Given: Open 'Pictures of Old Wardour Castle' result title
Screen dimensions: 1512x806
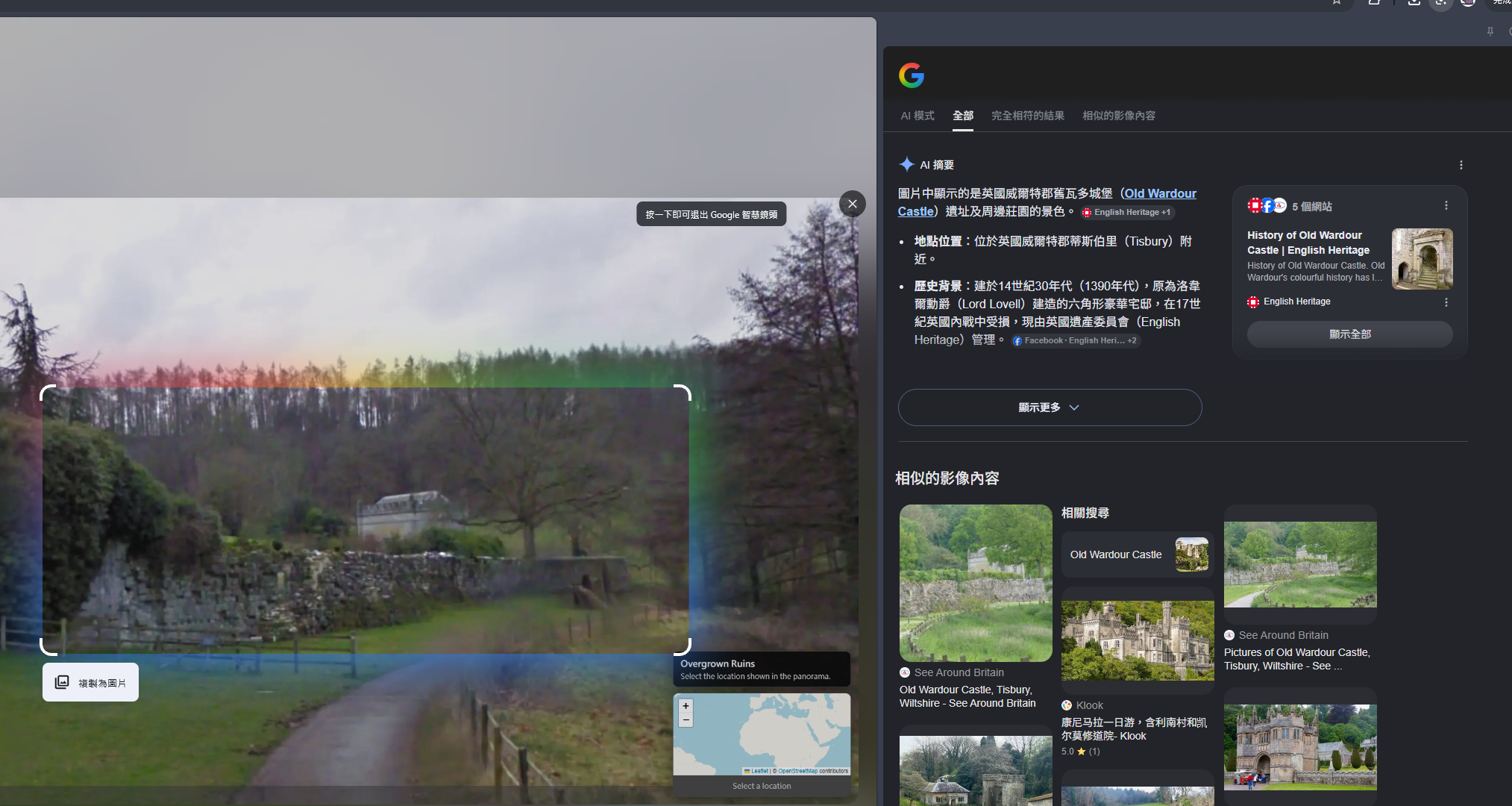Looking at the screenshot, I should [1297, 659].
